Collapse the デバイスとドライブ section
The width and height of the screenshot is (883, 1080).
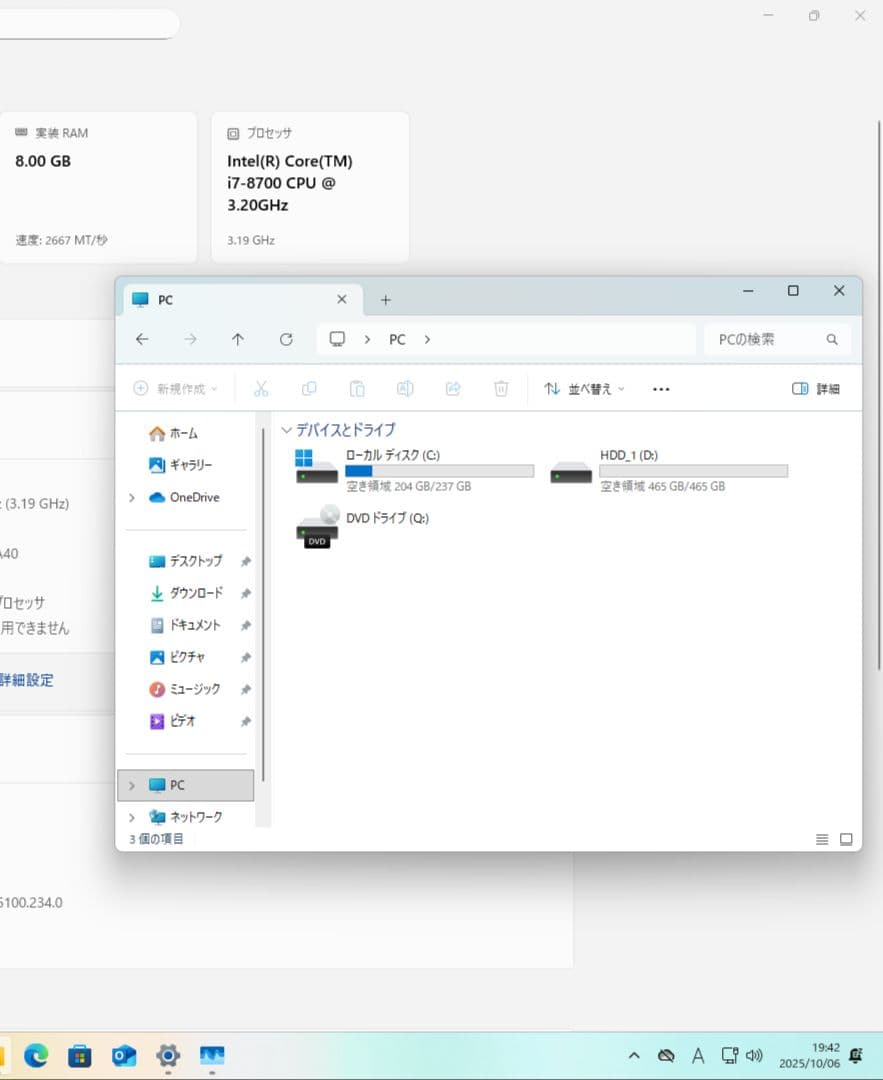287,429
